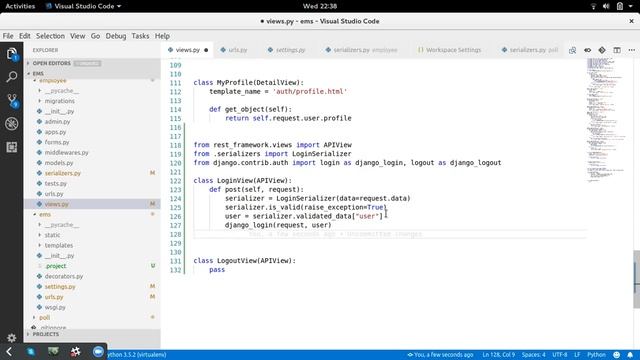Click the diamond-shaped Git icon in editor toolbar

click(x=602, y=50)
